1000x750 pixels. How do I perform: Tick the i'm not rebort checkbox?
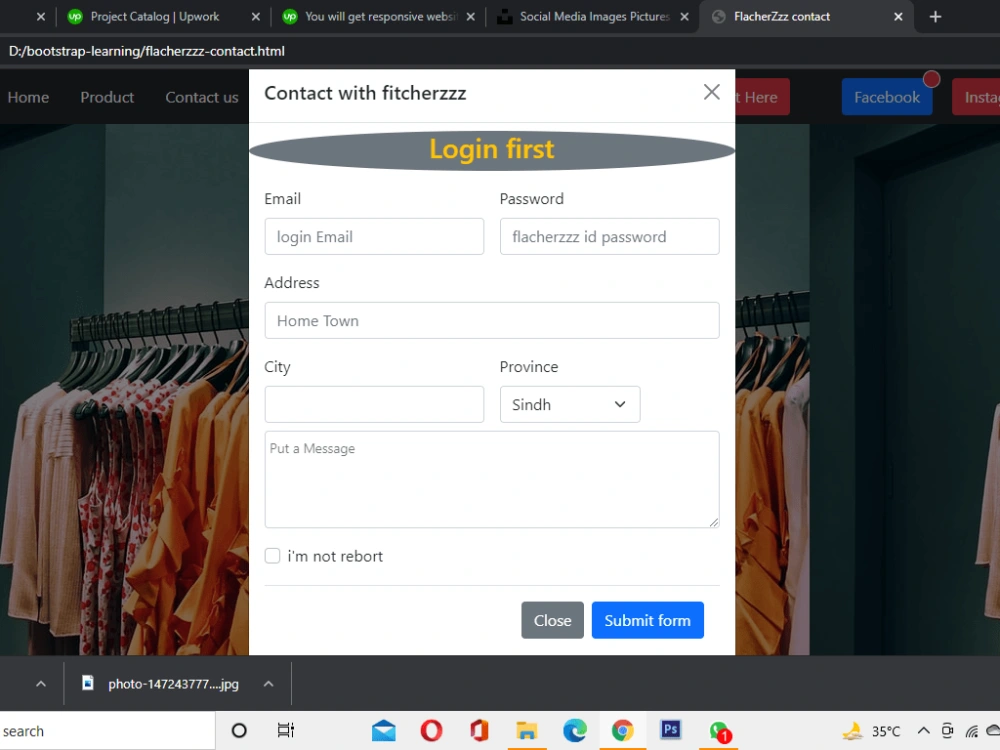click(272, 556)
